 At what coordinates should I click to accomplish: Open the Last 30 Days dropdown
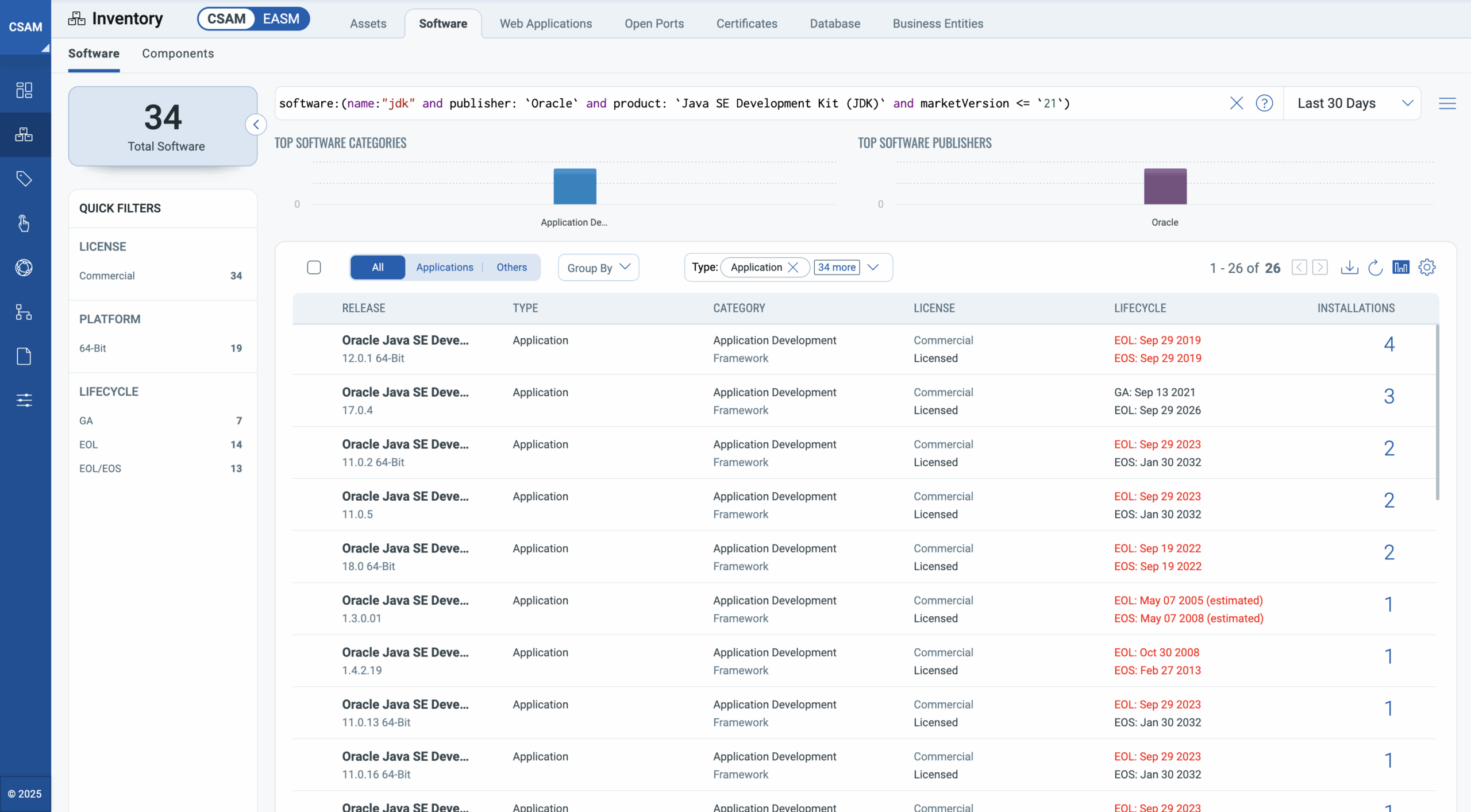(1353, 103)
